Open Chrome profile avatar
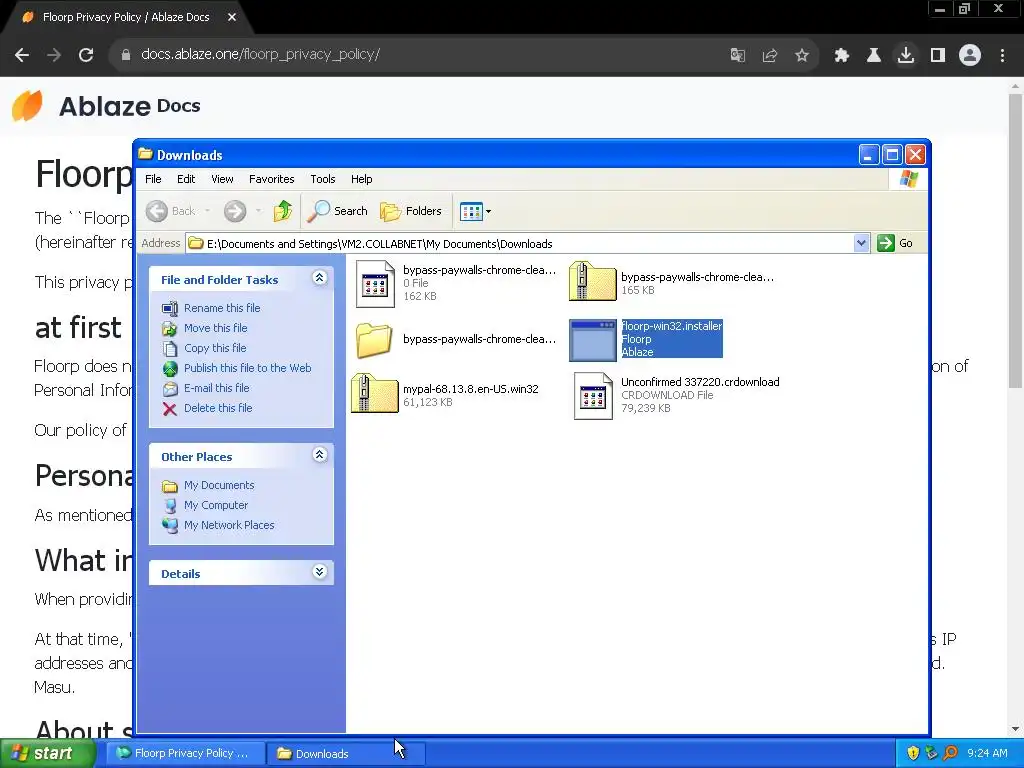 pyautogui.click(x=970, y=55)
